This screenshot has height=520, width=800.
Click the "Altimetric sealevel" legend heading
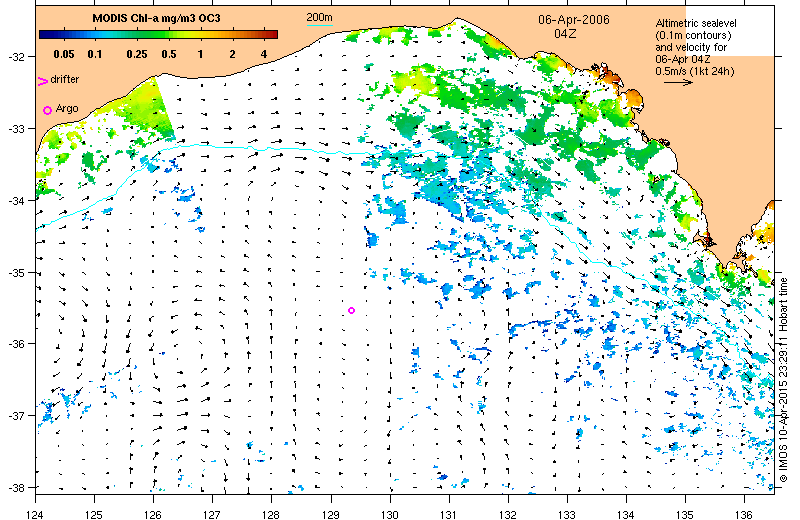click(696, 23)
